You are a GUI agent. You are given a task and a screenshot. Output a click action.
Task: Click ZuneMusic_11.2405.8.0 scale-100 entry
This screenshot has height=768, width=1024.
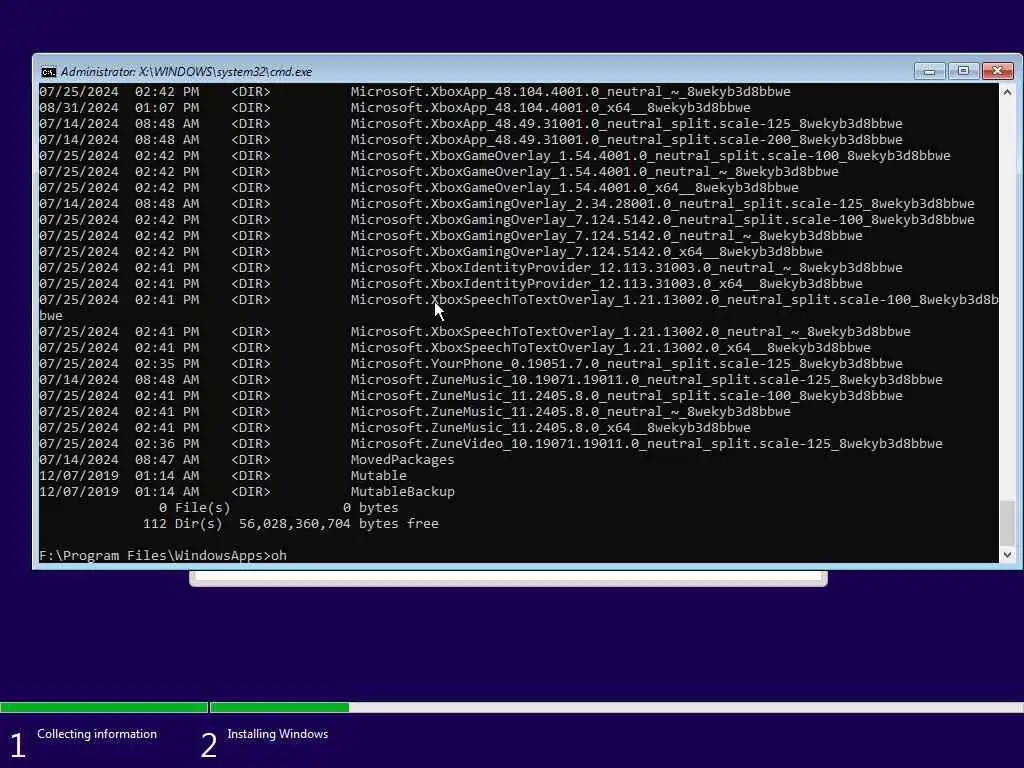coord(626,396)
